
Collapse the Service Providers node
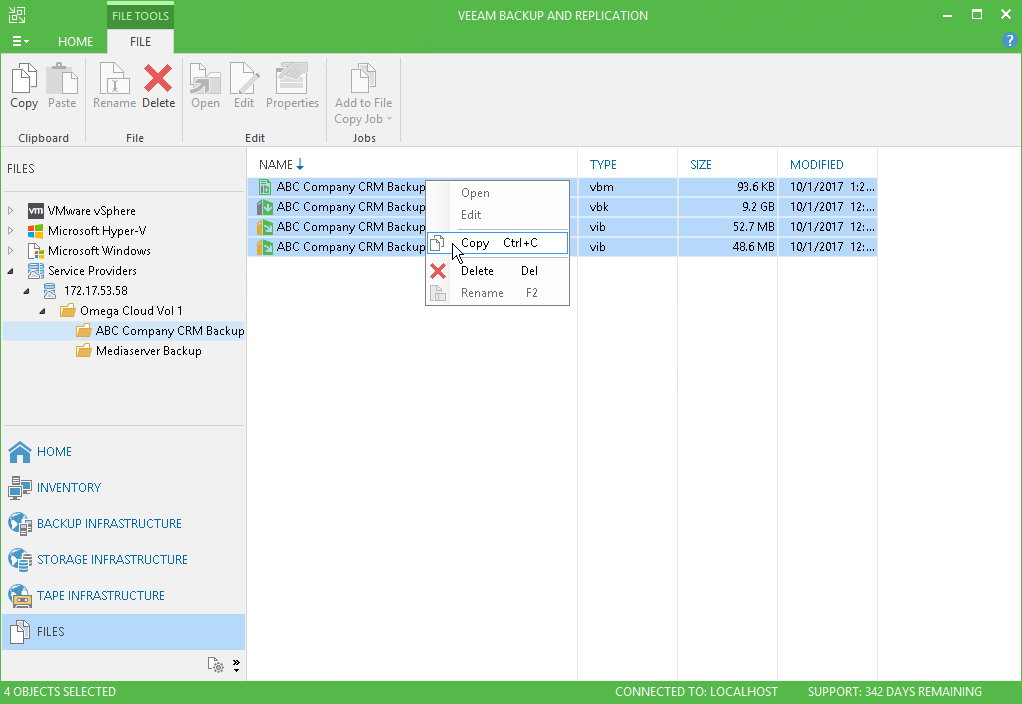[x=10, y=271]
